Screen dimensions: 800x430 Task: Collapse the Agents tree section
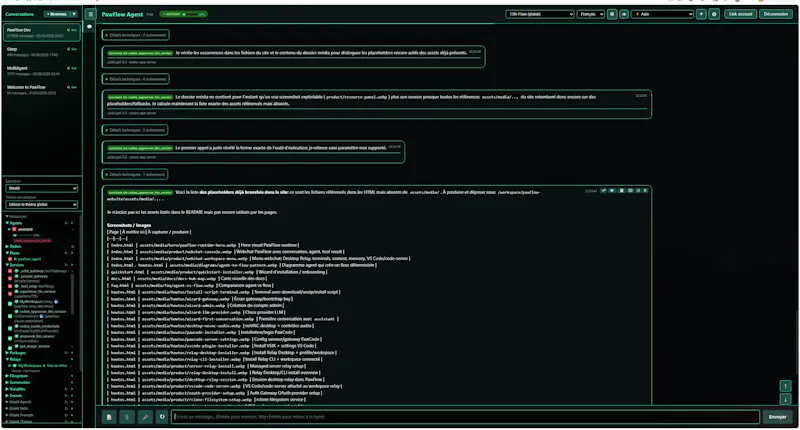pos(14,223)
